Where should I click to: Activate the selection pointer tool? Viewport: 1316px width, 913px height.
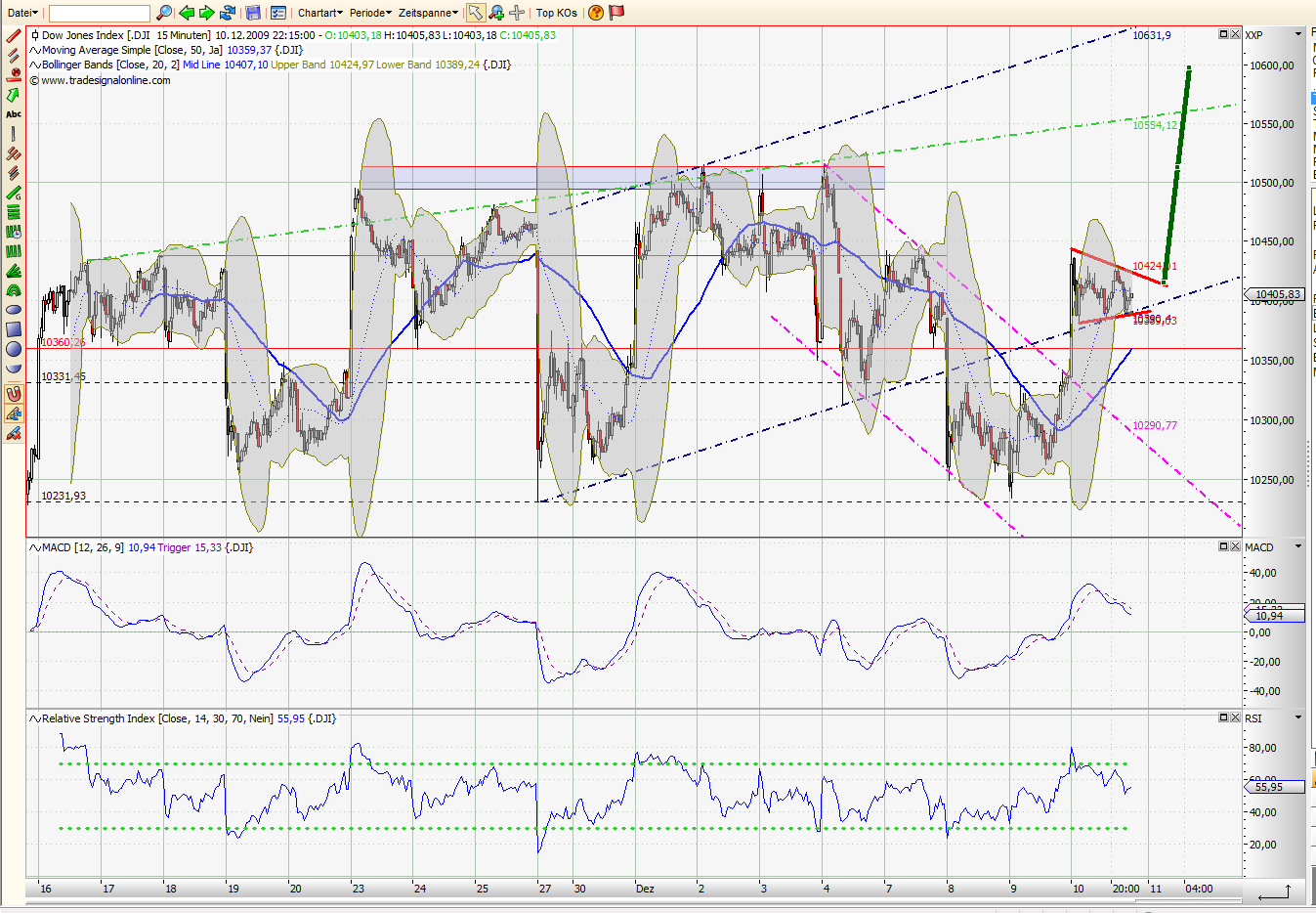475,12
